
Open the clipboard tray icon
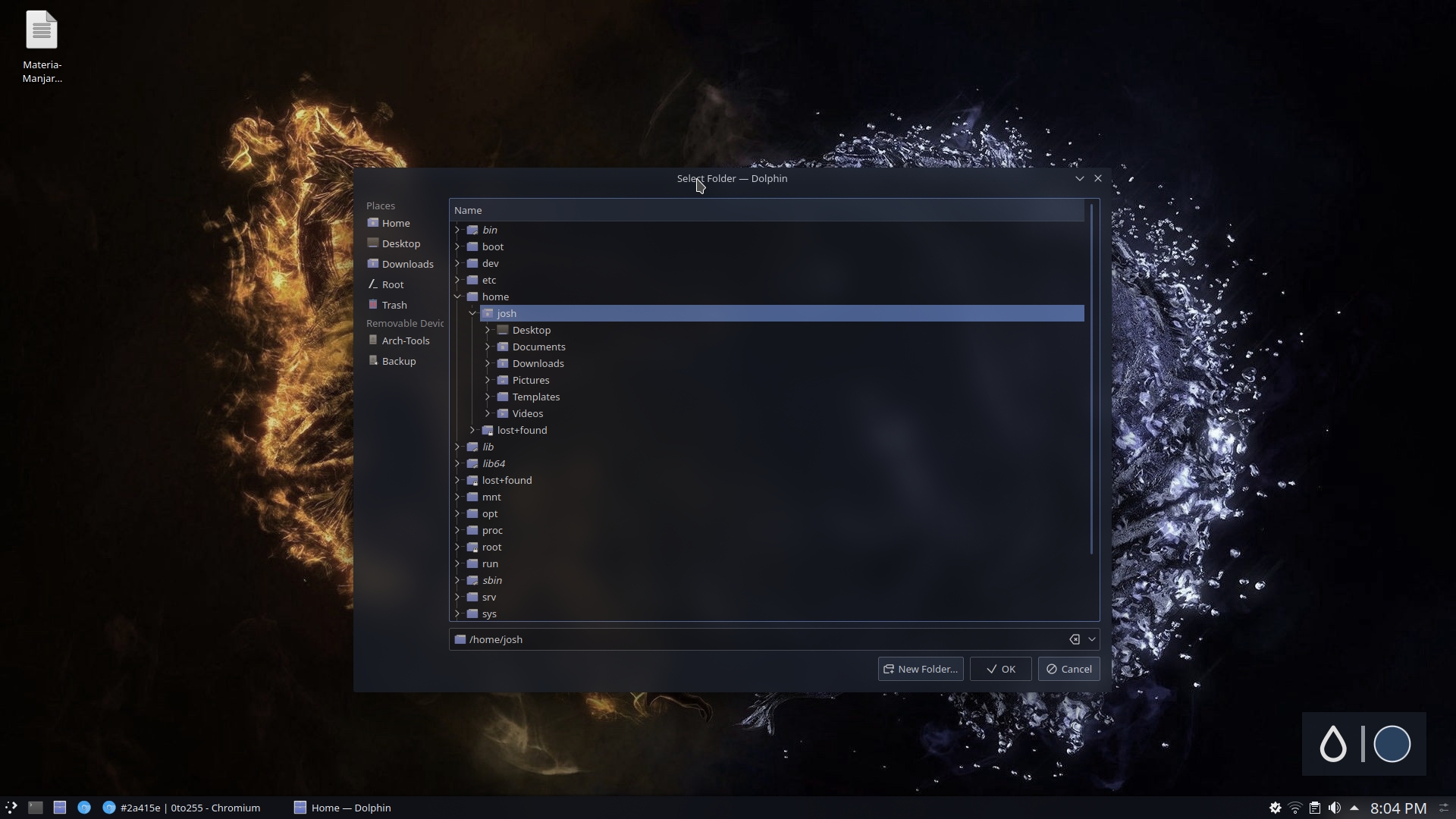coord(1315,808)
